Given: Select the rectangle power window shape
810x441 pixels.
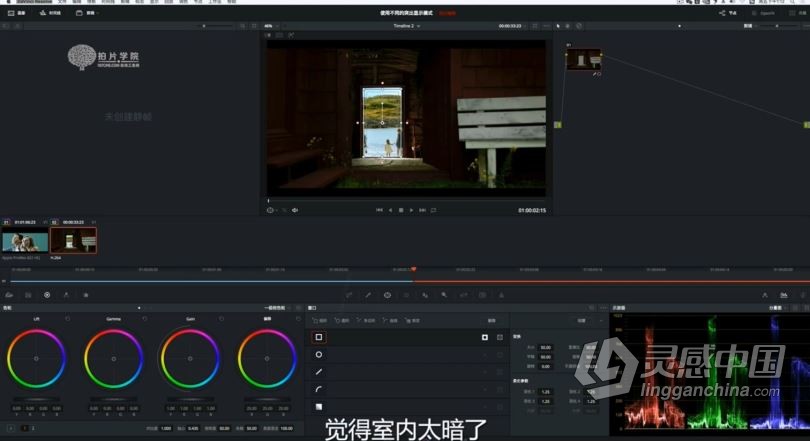Looking at the screenshot, I should click(319, 337).
